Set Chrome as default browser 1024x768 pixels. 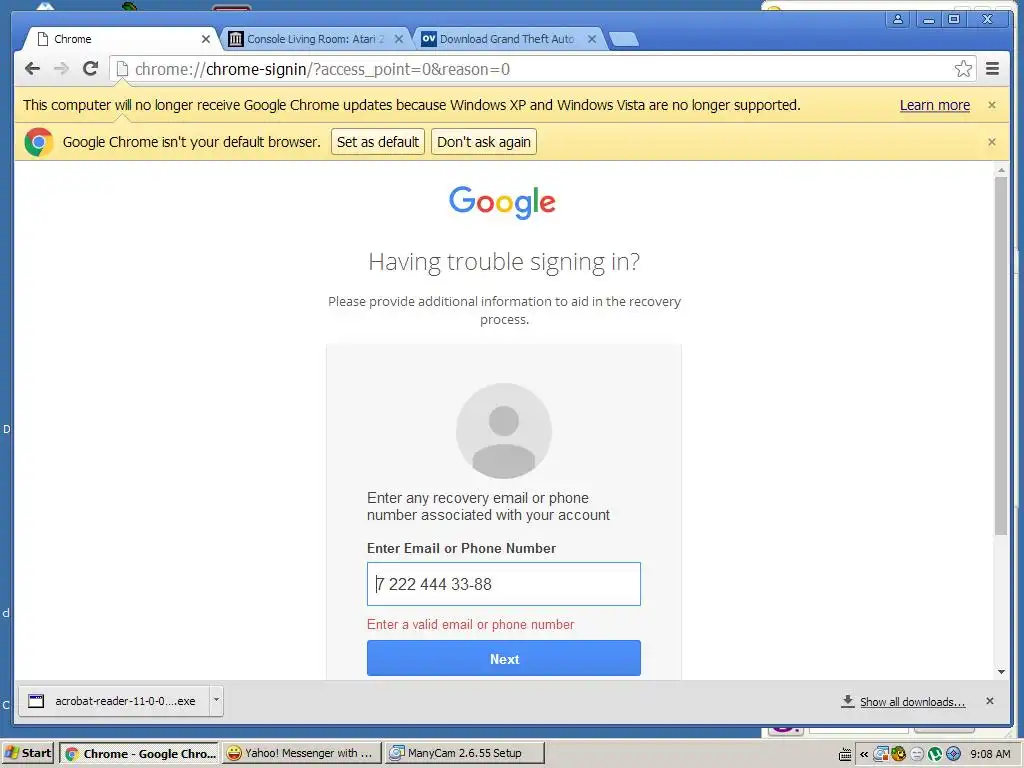377,142
